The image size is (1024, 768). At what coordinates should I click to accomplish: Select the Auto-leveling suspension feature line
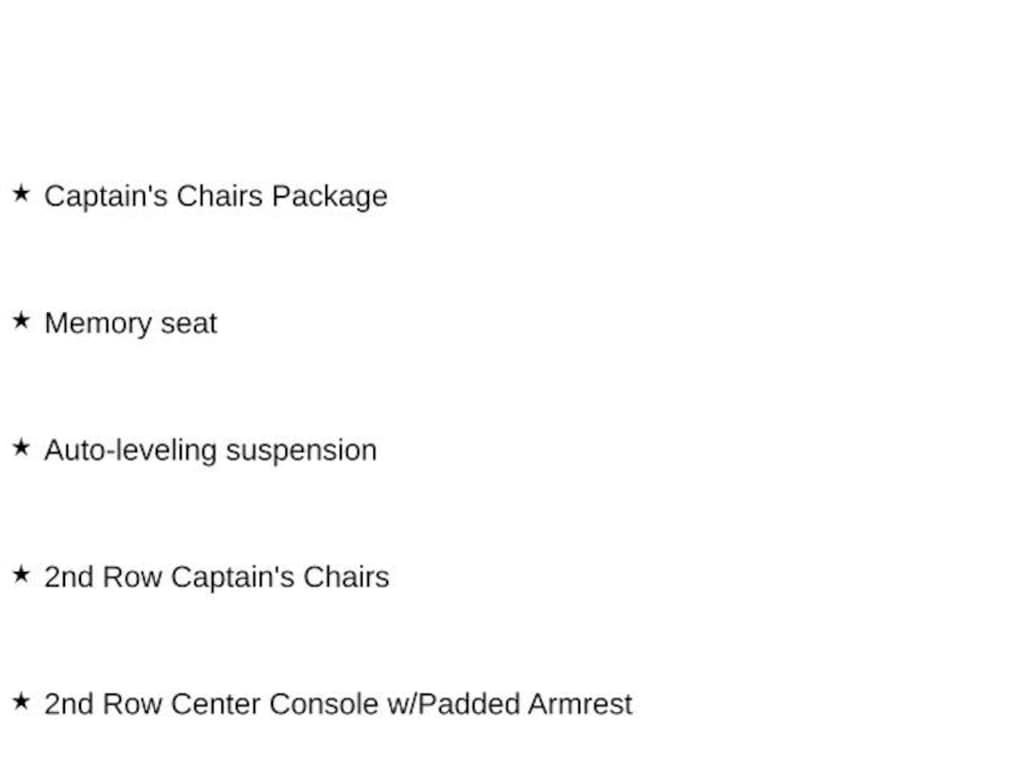pos(211,451)
